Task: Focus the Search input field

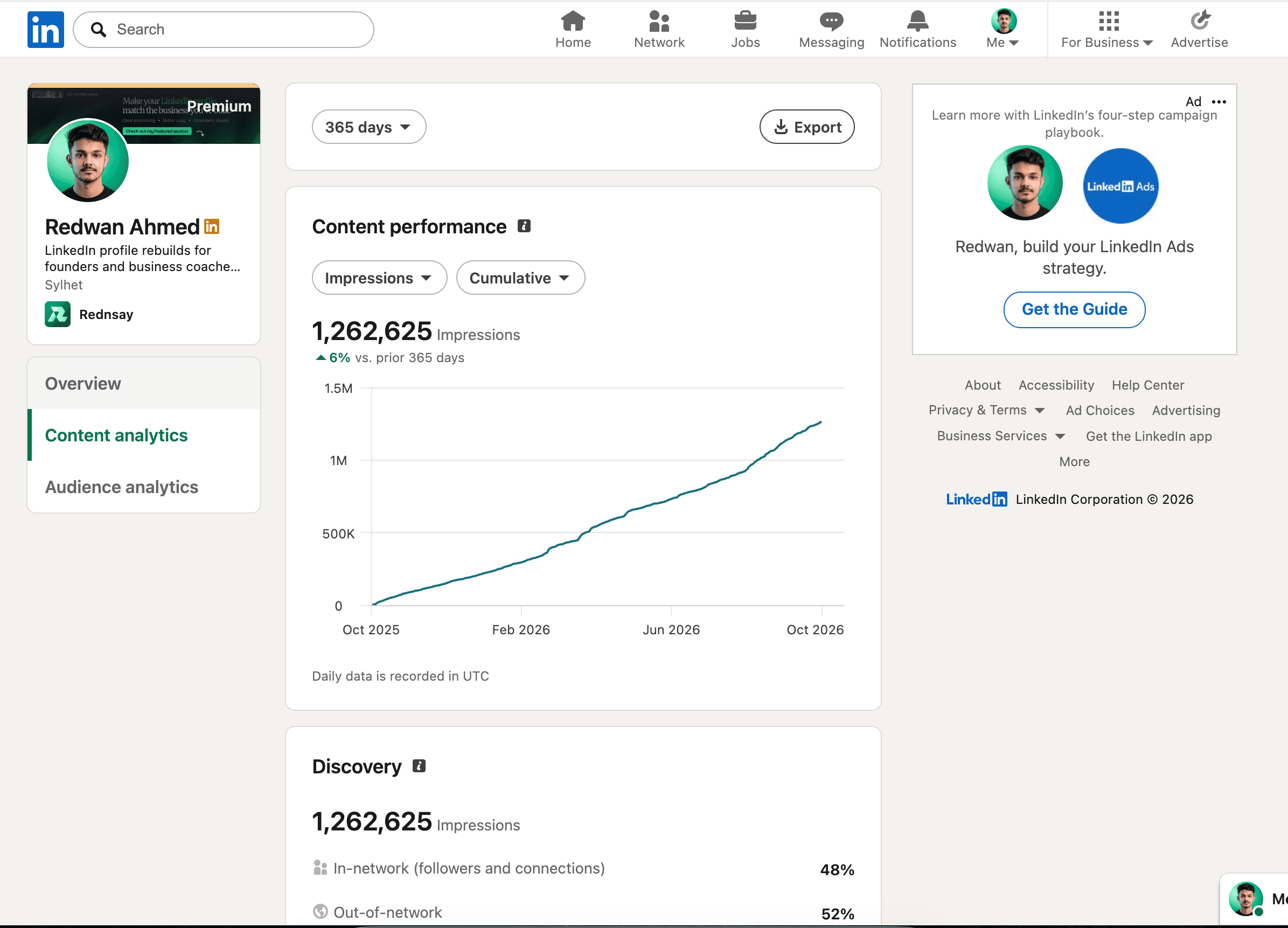Action: point(223,30)
